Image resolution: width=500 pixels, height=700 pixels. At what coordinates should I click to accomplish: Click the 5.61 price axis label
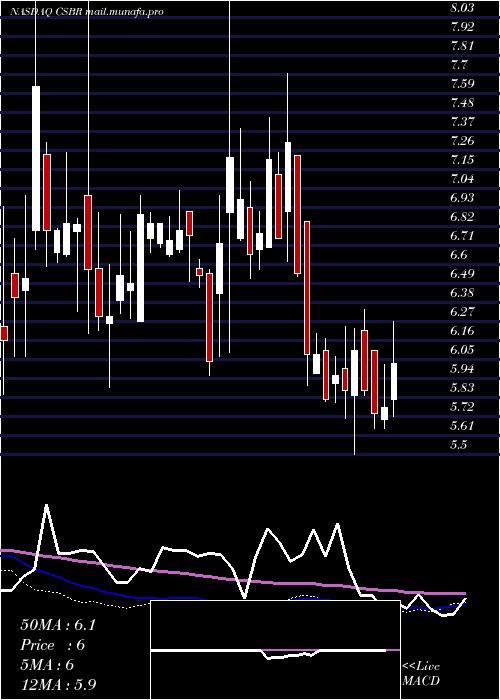tap(464, 425)
